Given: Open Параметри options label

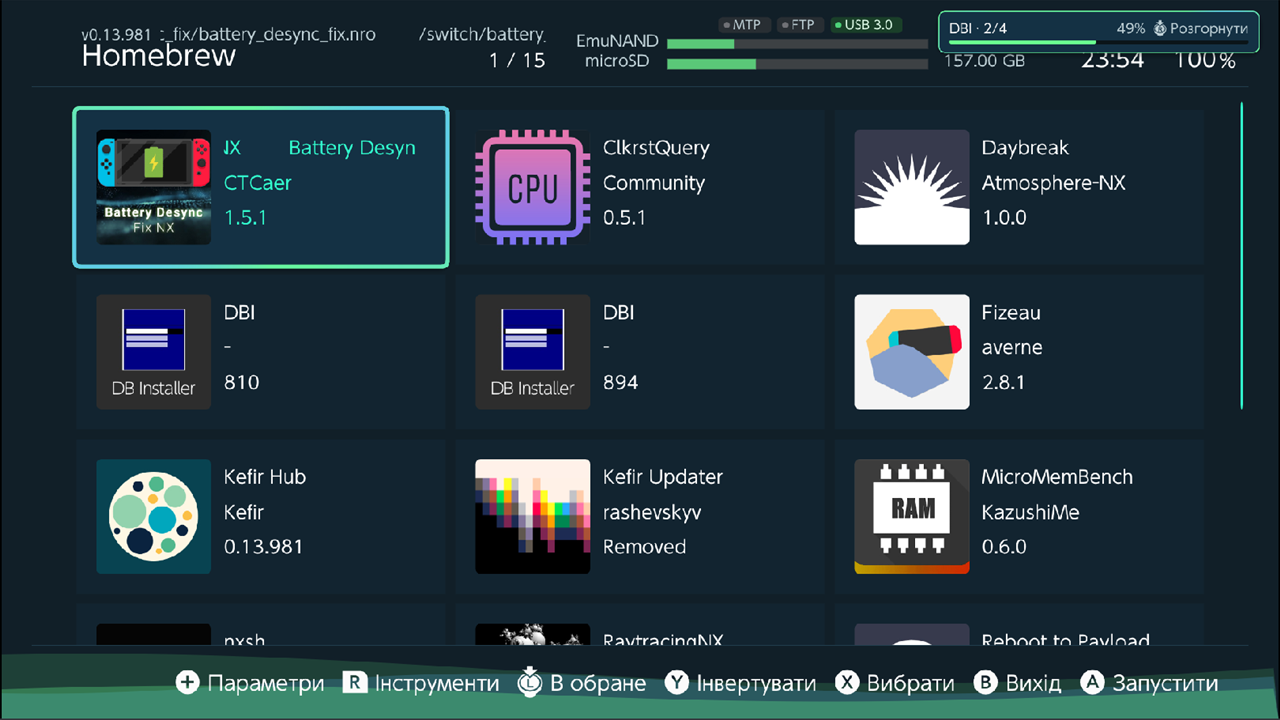Looking at the screenshot, I should click(266, 684).
